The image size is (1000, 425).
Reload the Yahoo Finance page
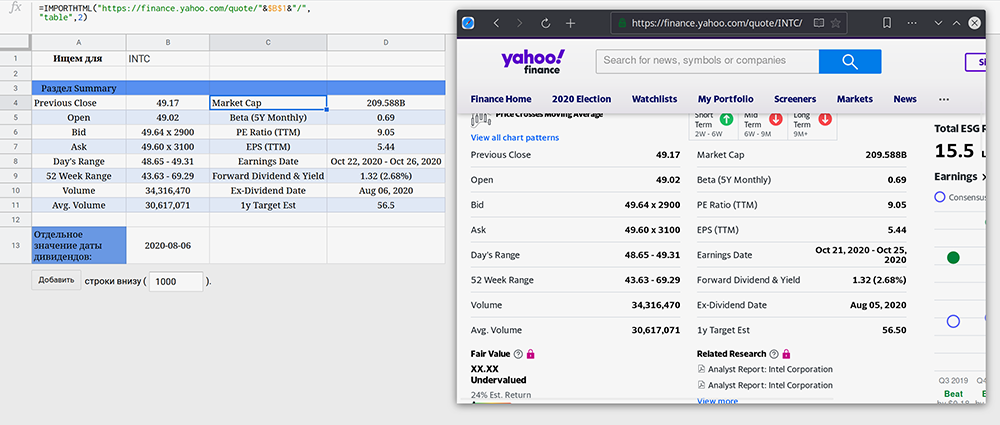pos(545,23)
